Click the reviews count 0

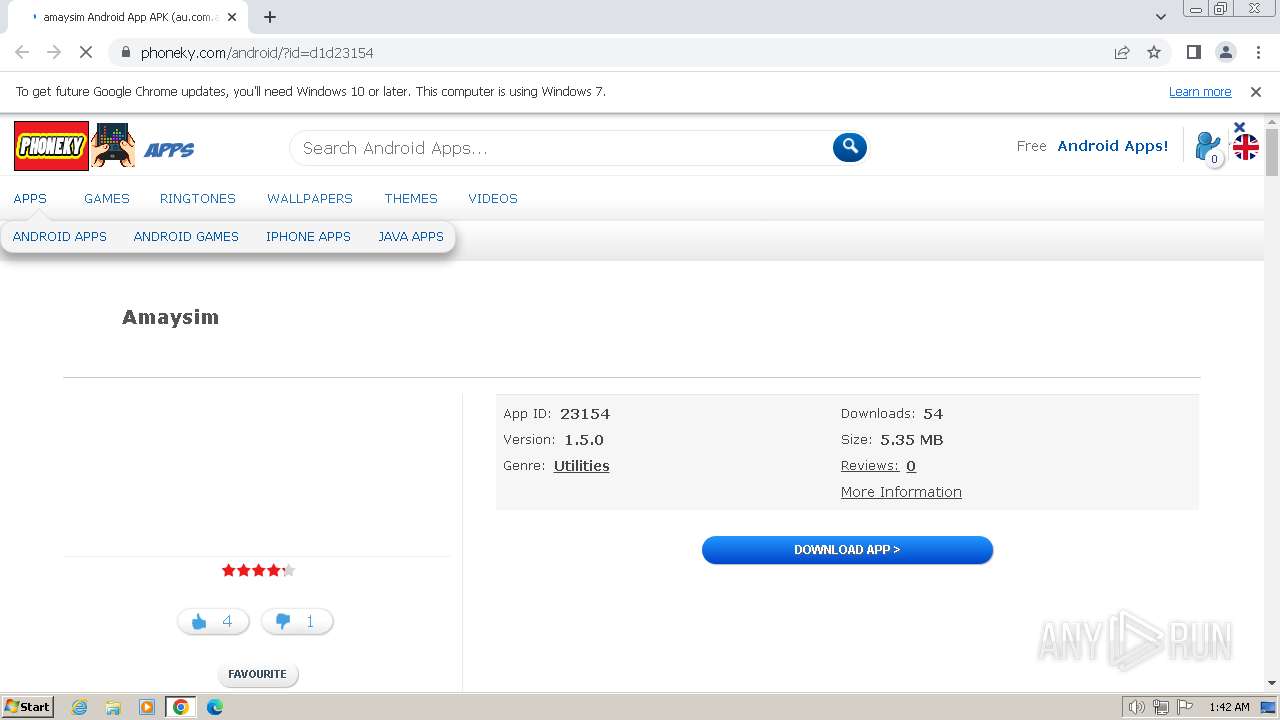911,466
